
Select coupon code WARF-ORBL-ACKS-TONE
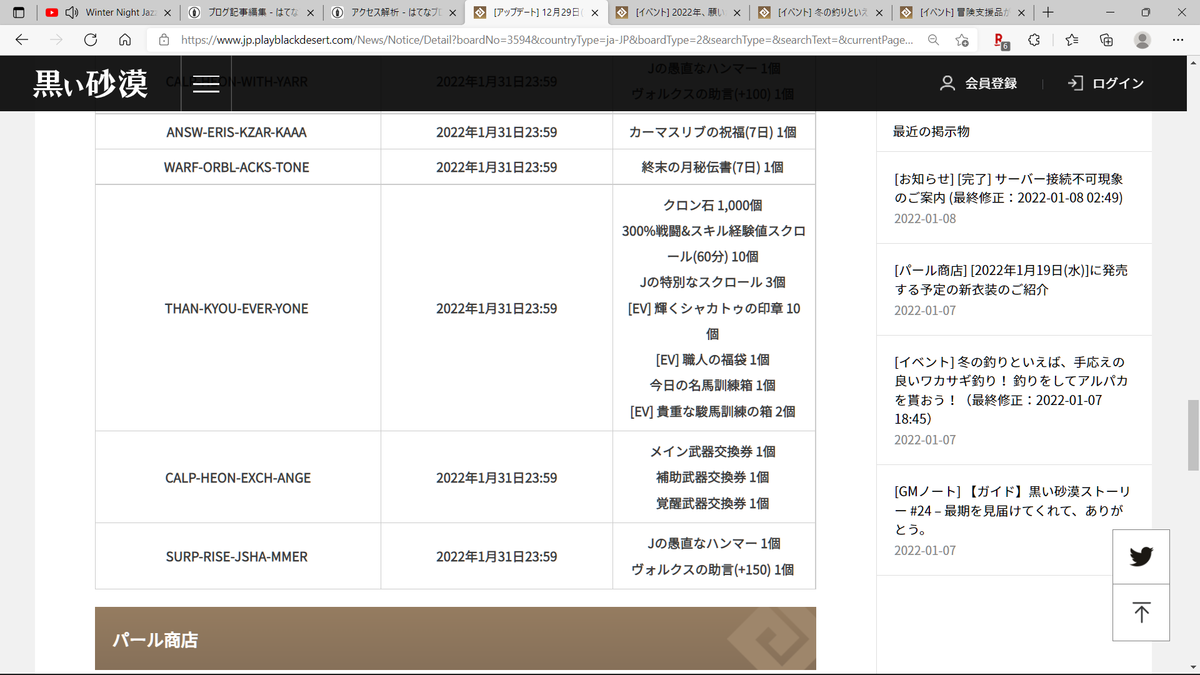tap(237, 167)
